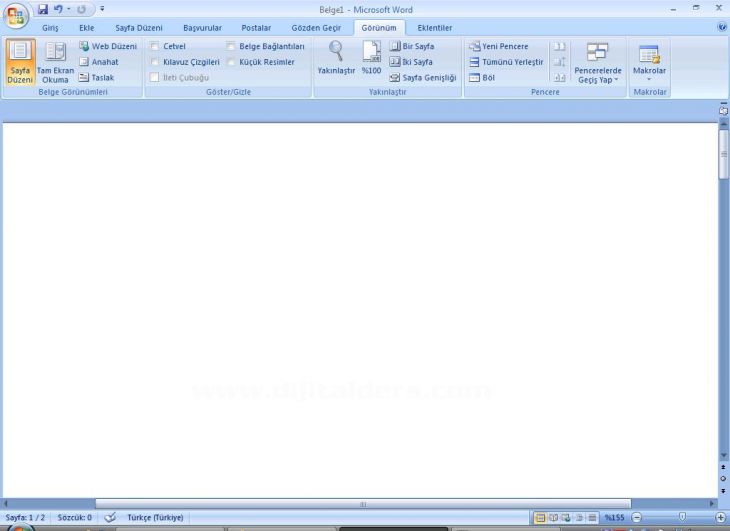Click the horizontal scrollbar thumb
The width and height of the screenshot is (730, 531).
pos(363,504)
